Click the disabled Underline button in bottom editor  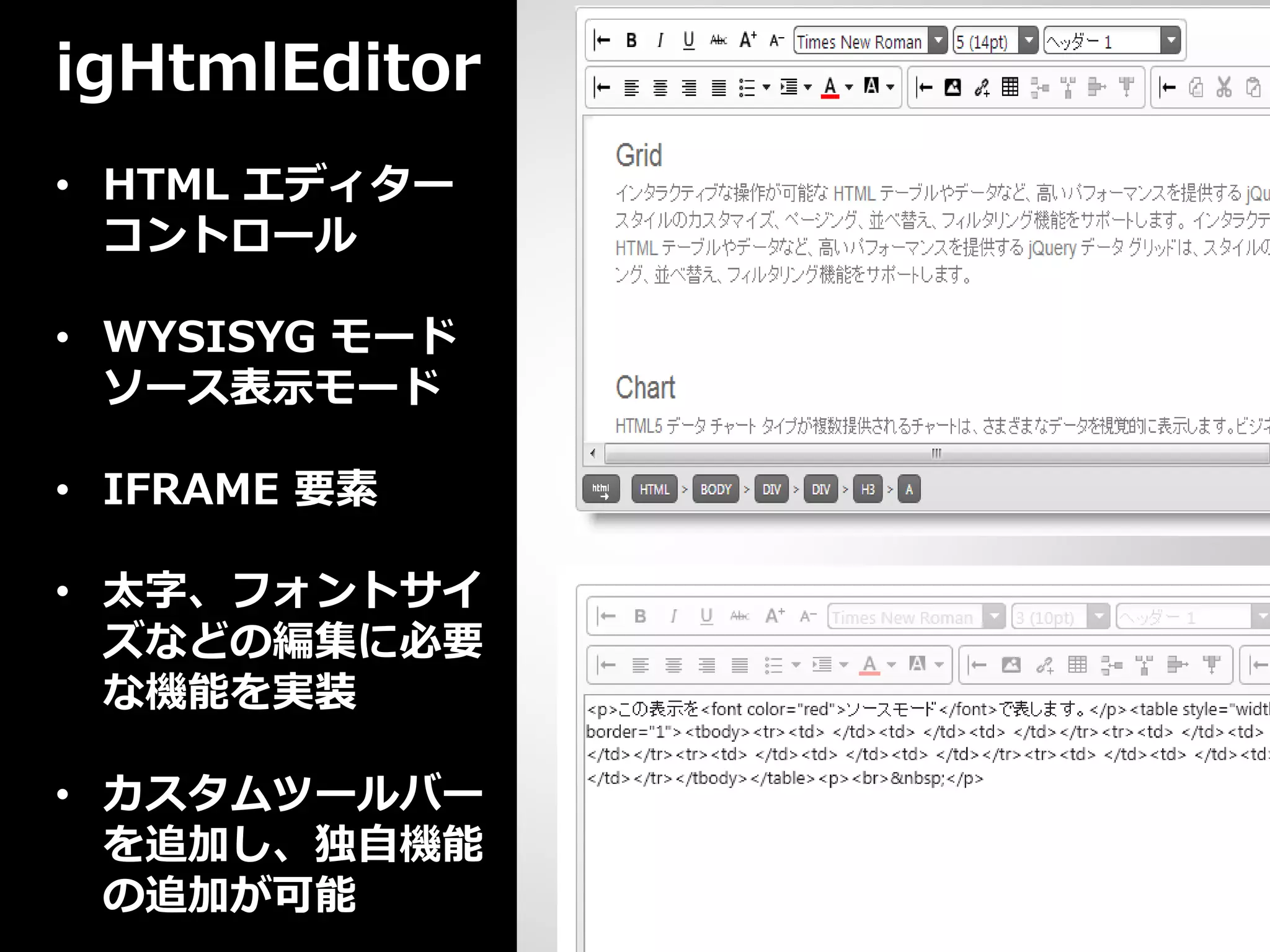[x=706, y=617]
